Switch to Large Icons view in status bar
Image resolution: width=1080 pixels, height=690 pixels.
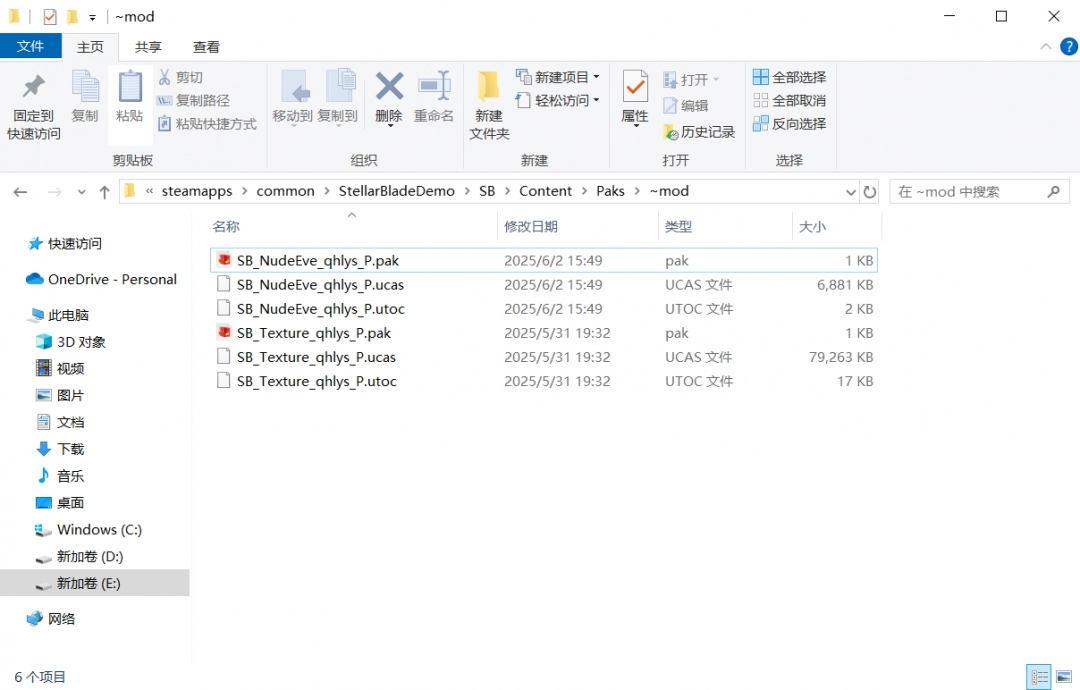pos(1064,676)
